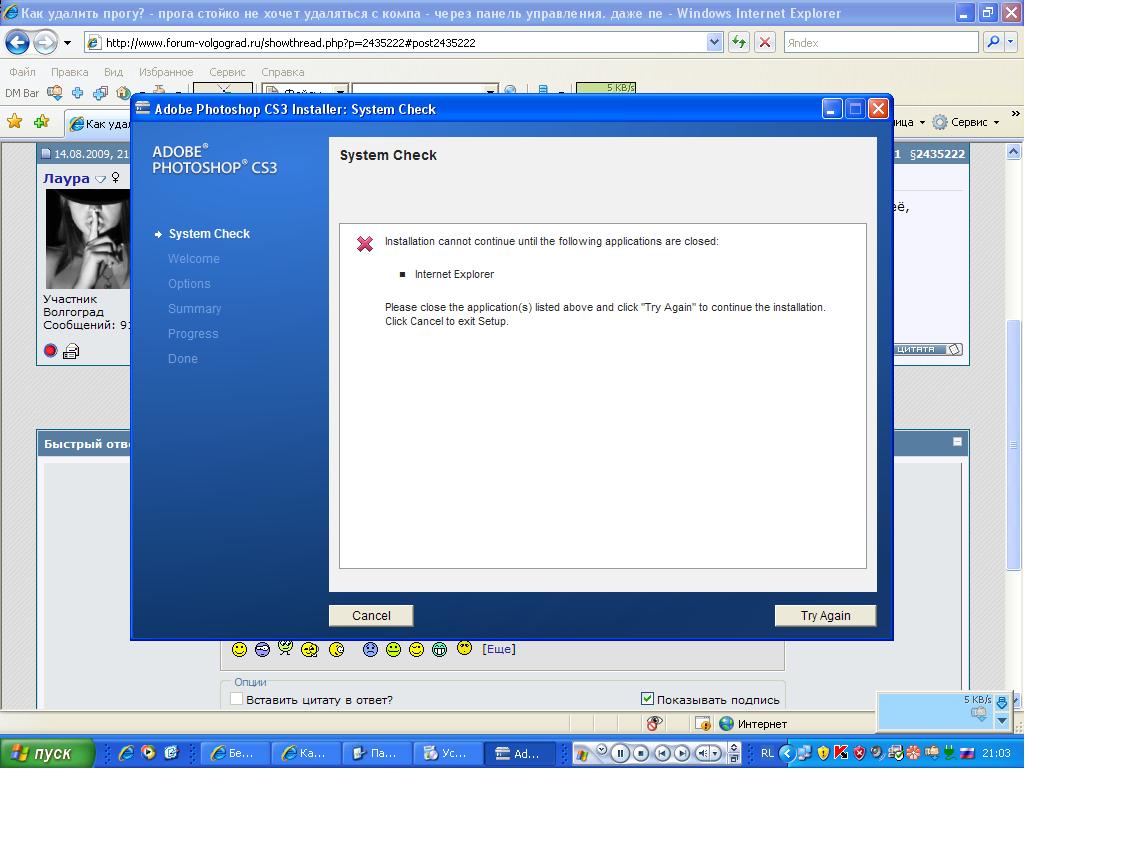
Task: Insert the blue sad face emoticon
Action: [370, 650]
